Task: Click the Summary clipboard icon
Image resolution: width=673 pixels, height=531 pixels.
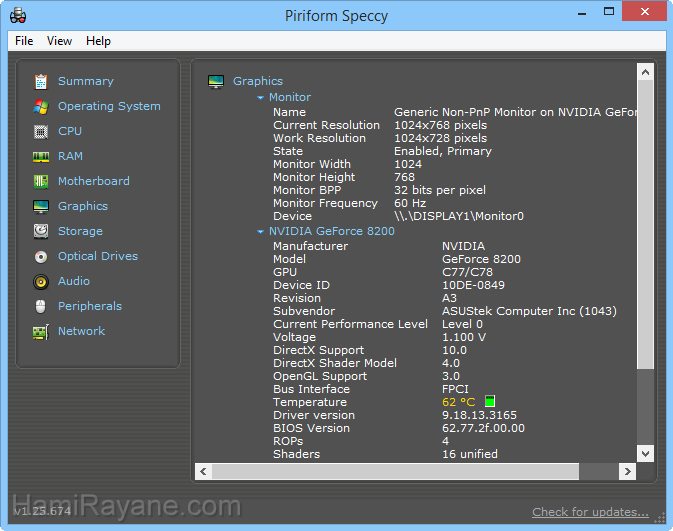Action: 41,82
